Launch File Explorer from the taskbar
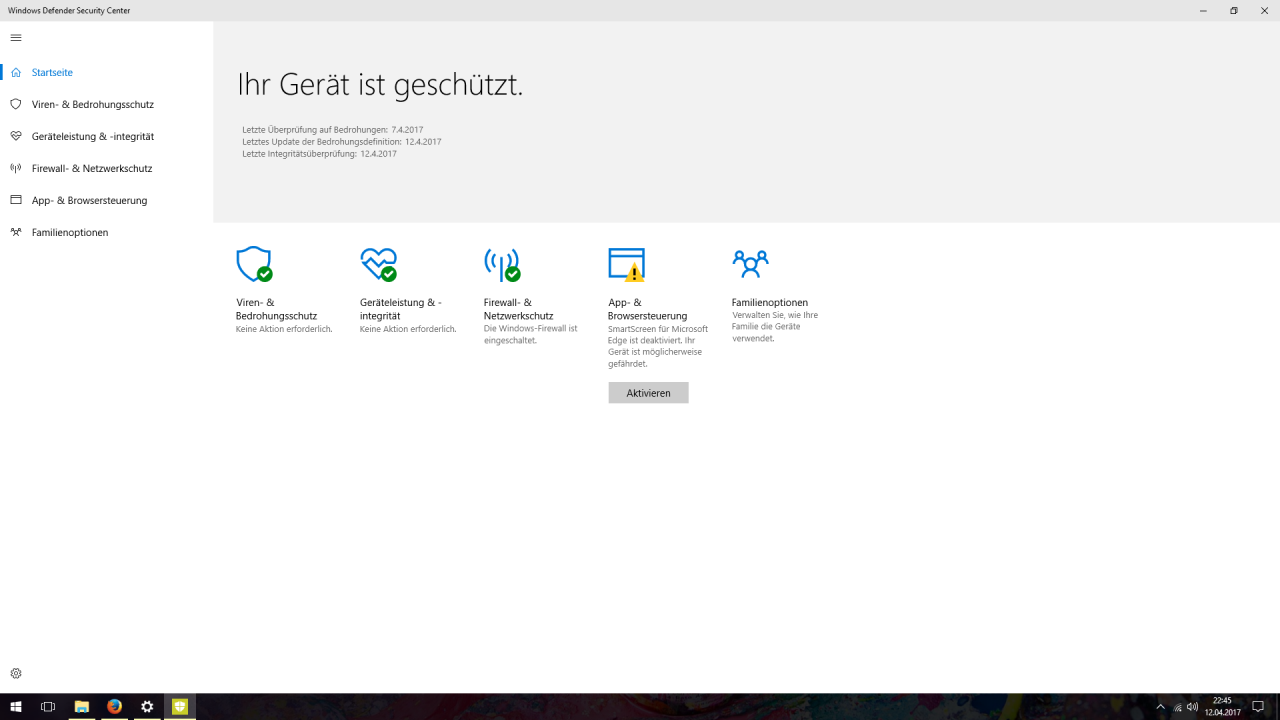Viewport: 1280px width, 720px height. 82,707
